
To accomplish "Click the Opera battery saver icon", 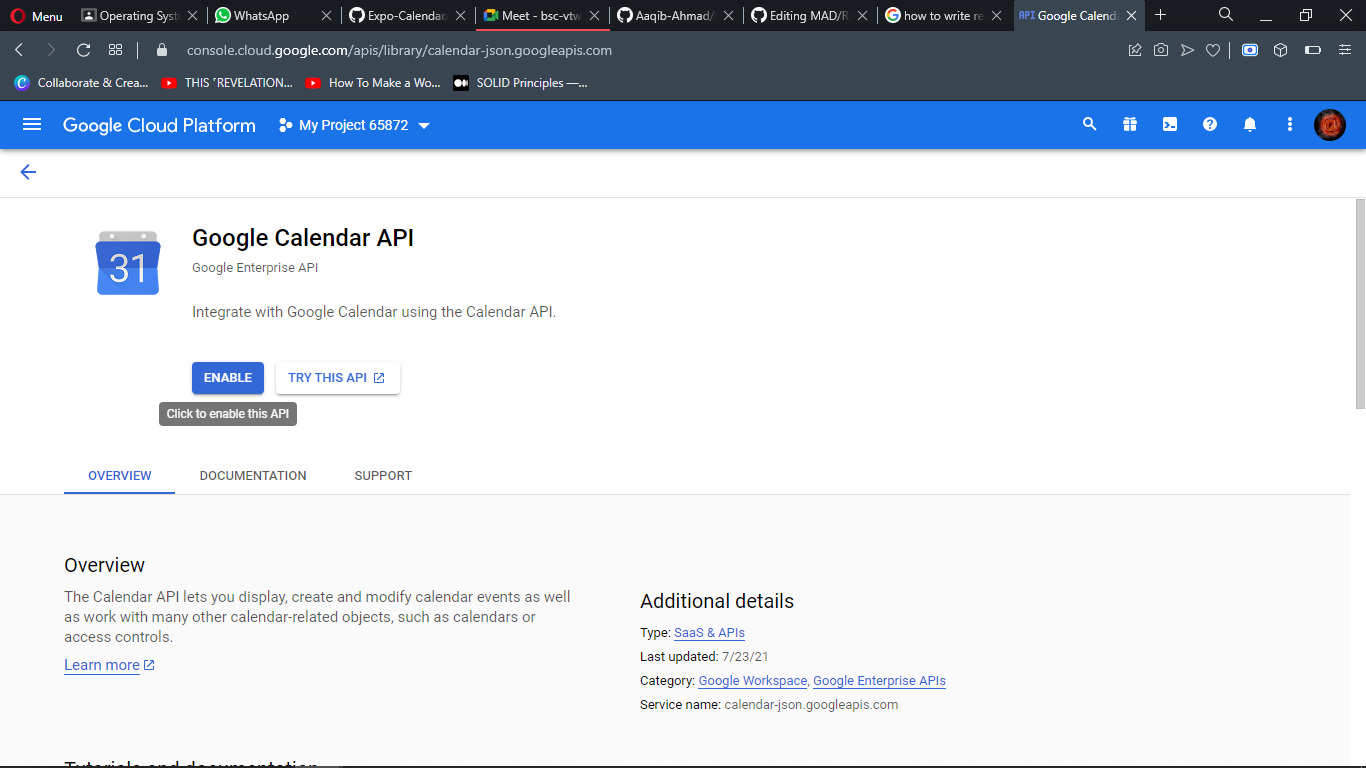I will [1313, 50].
